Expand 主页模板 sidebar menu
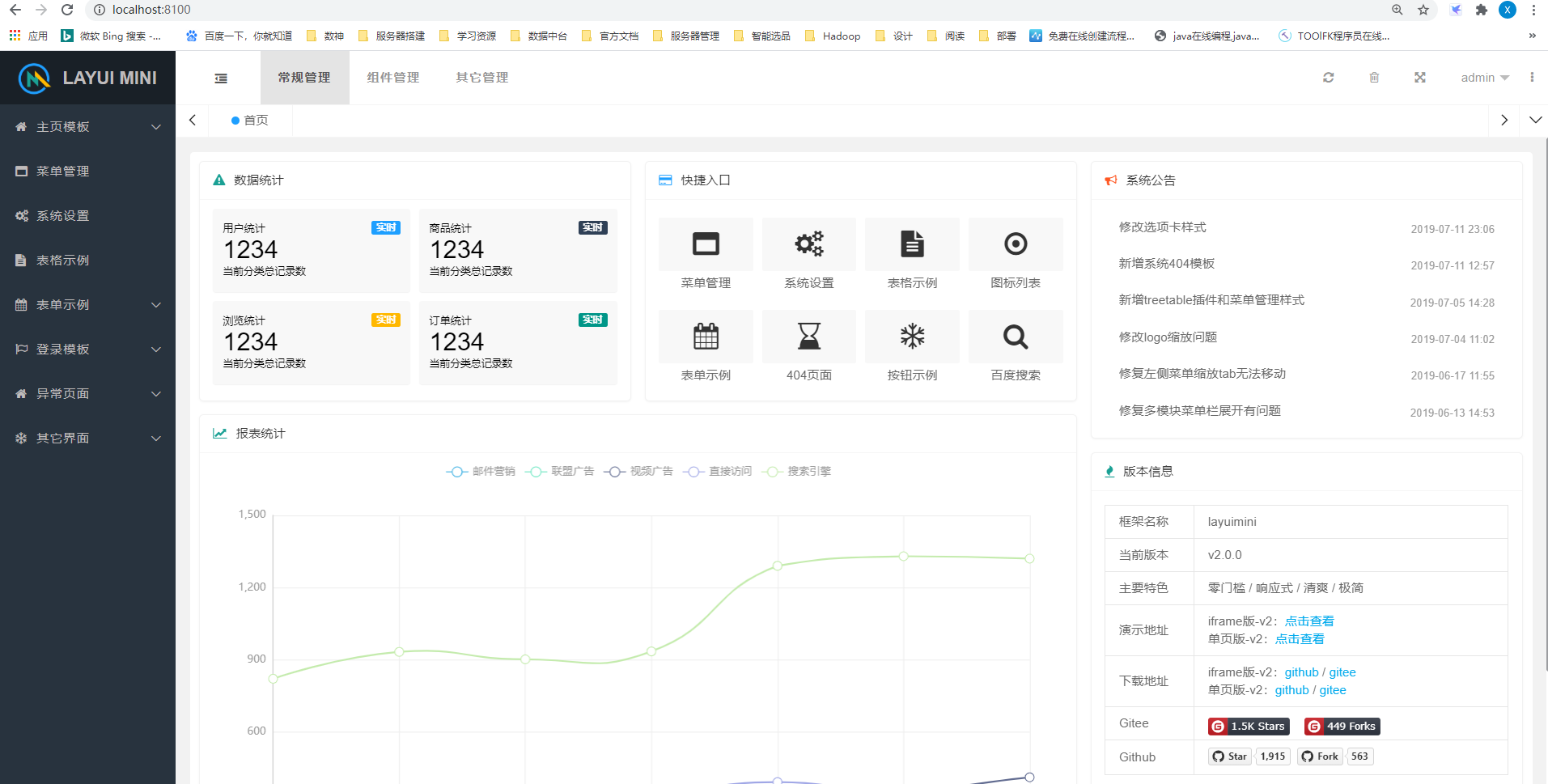Image resolution: width=1548 pixels, height=784 pixels. pos(87,127)
